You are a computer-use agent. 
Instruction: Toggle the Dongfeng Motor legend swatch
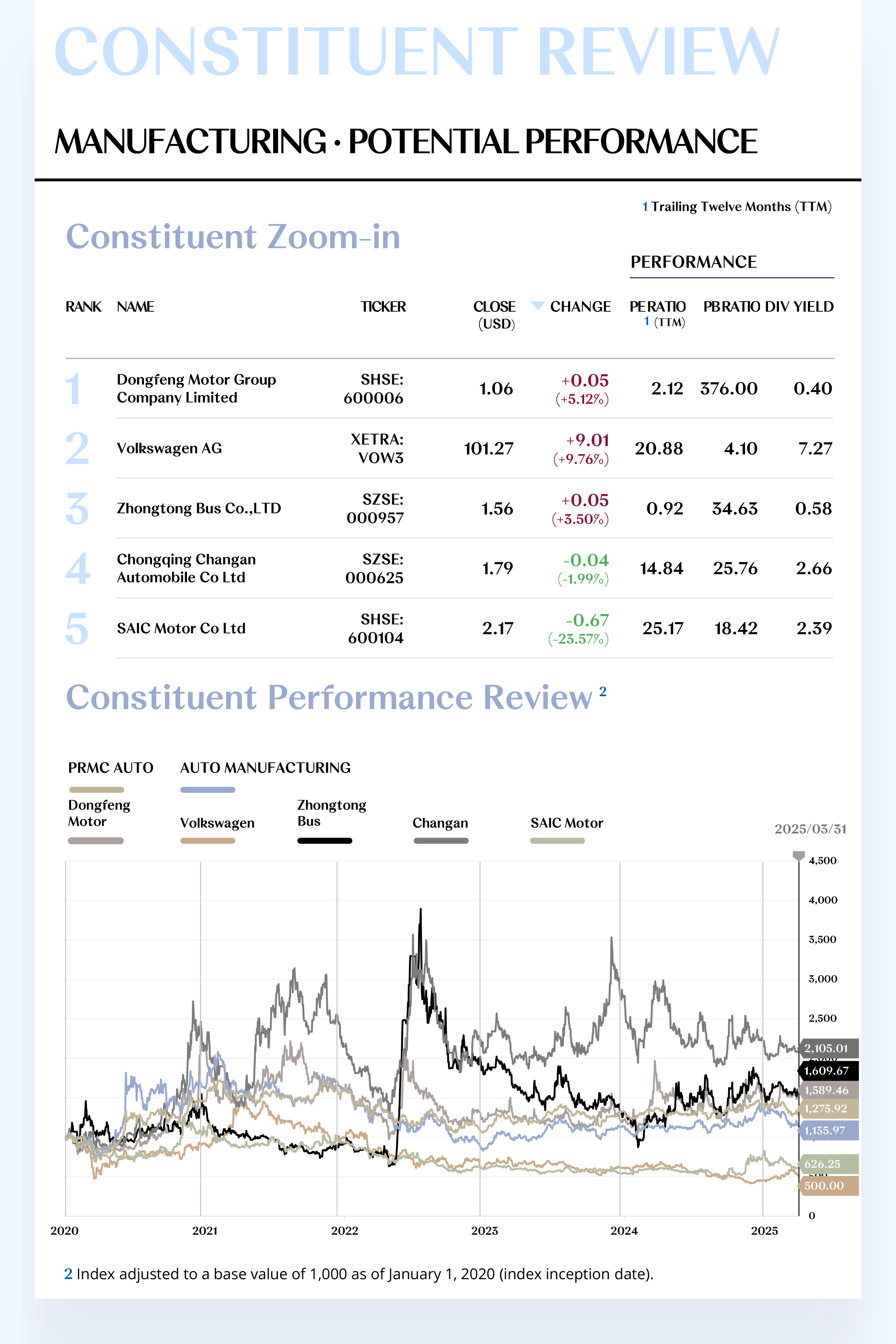click(x=96, y=840)
